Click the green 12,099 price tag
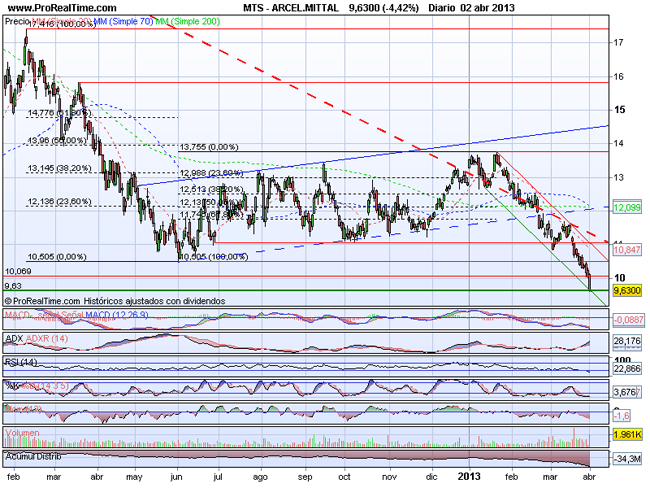650x488 pixels. [x=626, y=206]
